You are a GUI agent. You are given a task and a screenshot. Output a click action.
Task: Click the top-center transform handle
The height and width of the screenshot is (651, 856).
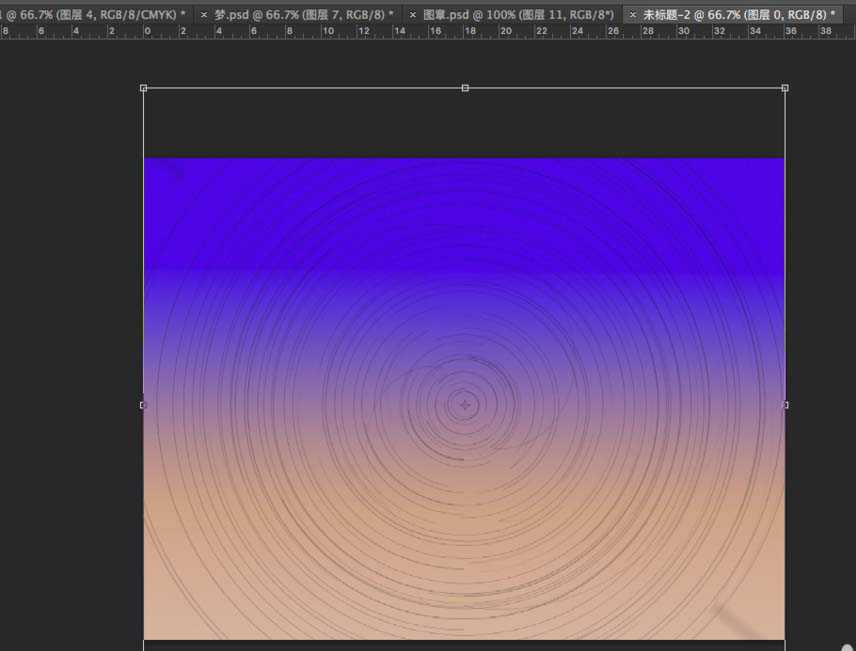click(x=465, y=88)
